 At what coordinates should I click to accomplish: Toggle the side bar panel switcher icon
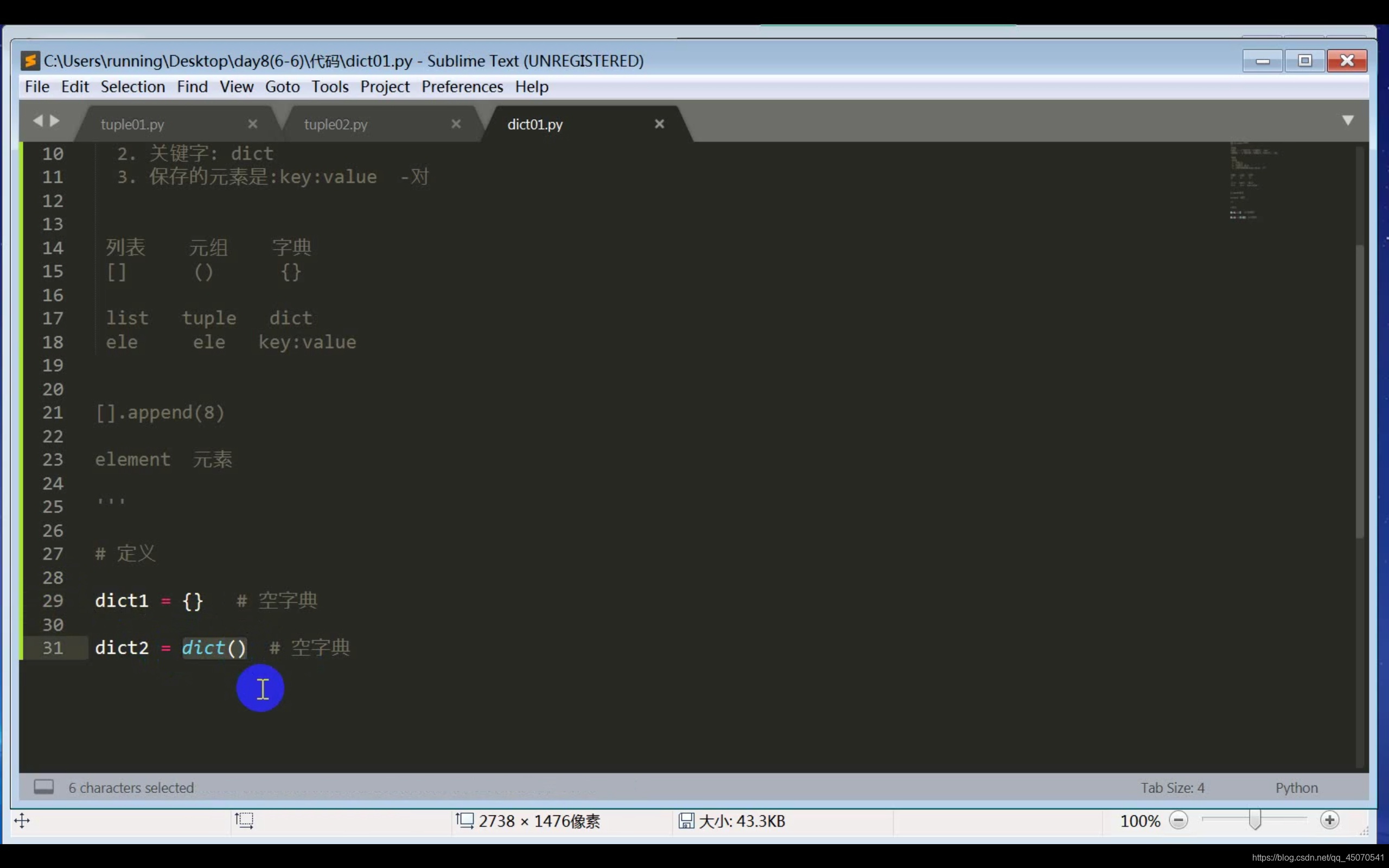point(43,787)
